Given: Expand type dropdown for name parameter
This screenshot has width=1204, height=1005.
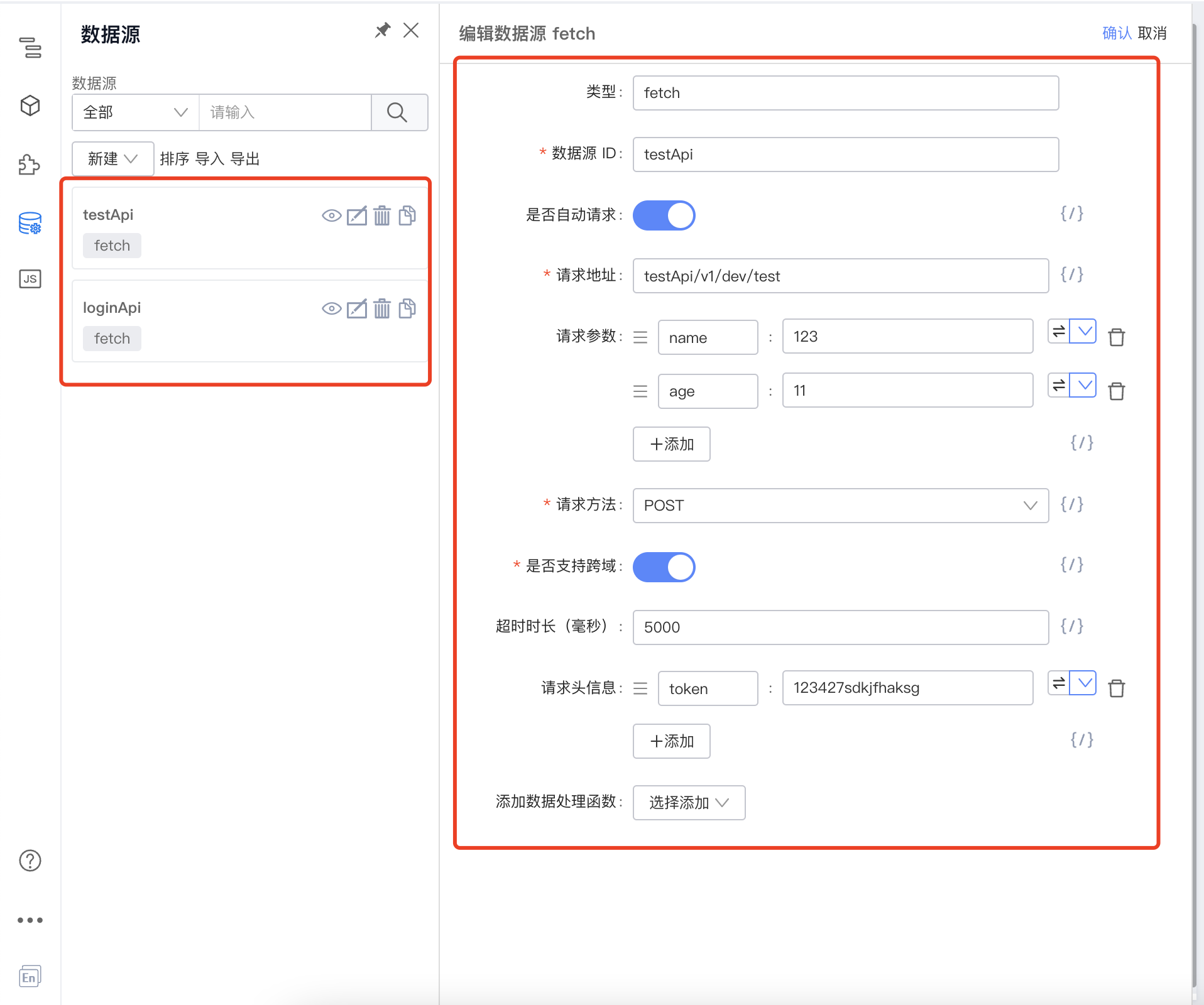Looking at the screenshot, I should pos(1084,331).
